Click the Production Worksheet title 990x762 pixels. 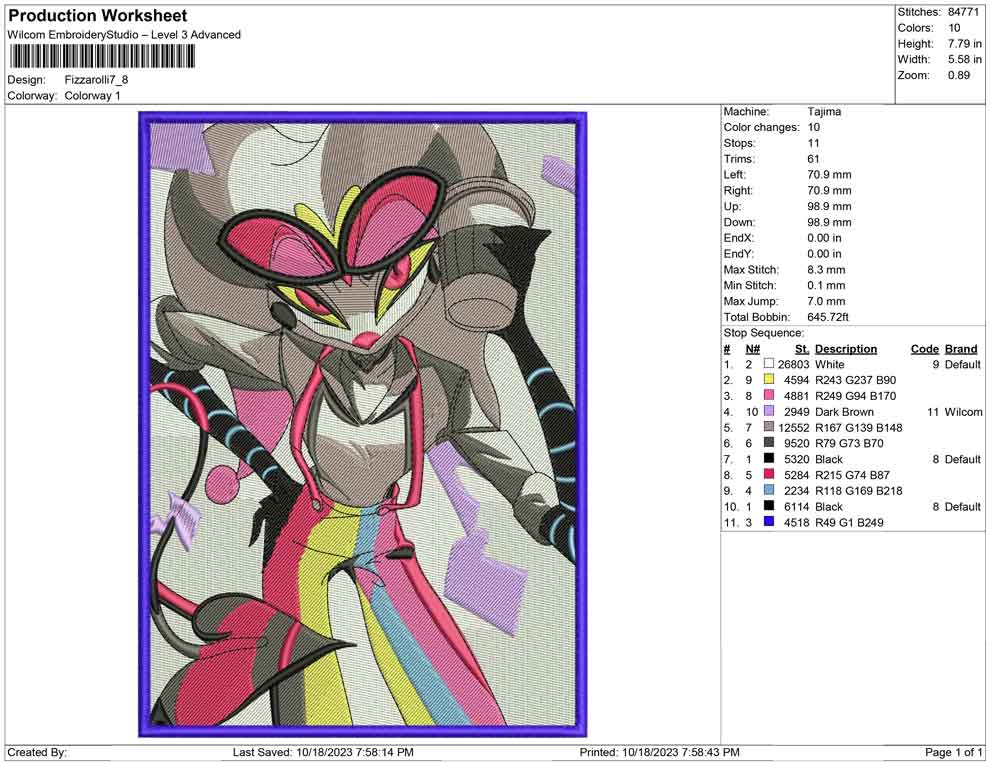[x=98, y=15]
